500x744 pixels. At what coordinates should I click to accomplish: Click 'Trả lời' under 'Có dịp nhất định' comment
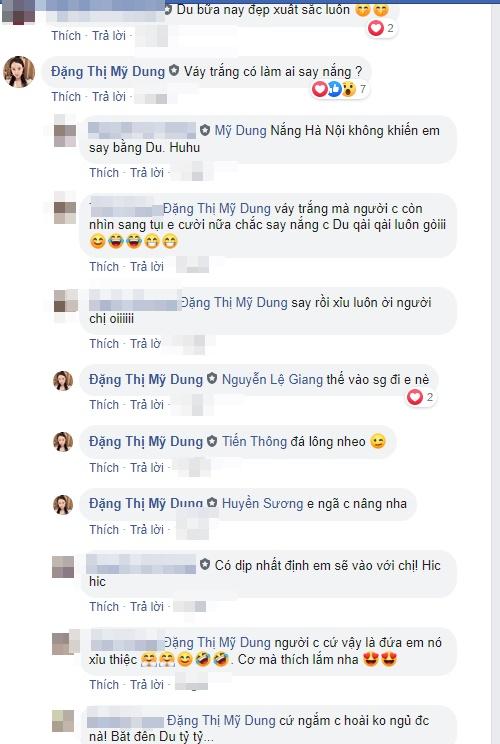pyautogui.click(x=147, y=607)
